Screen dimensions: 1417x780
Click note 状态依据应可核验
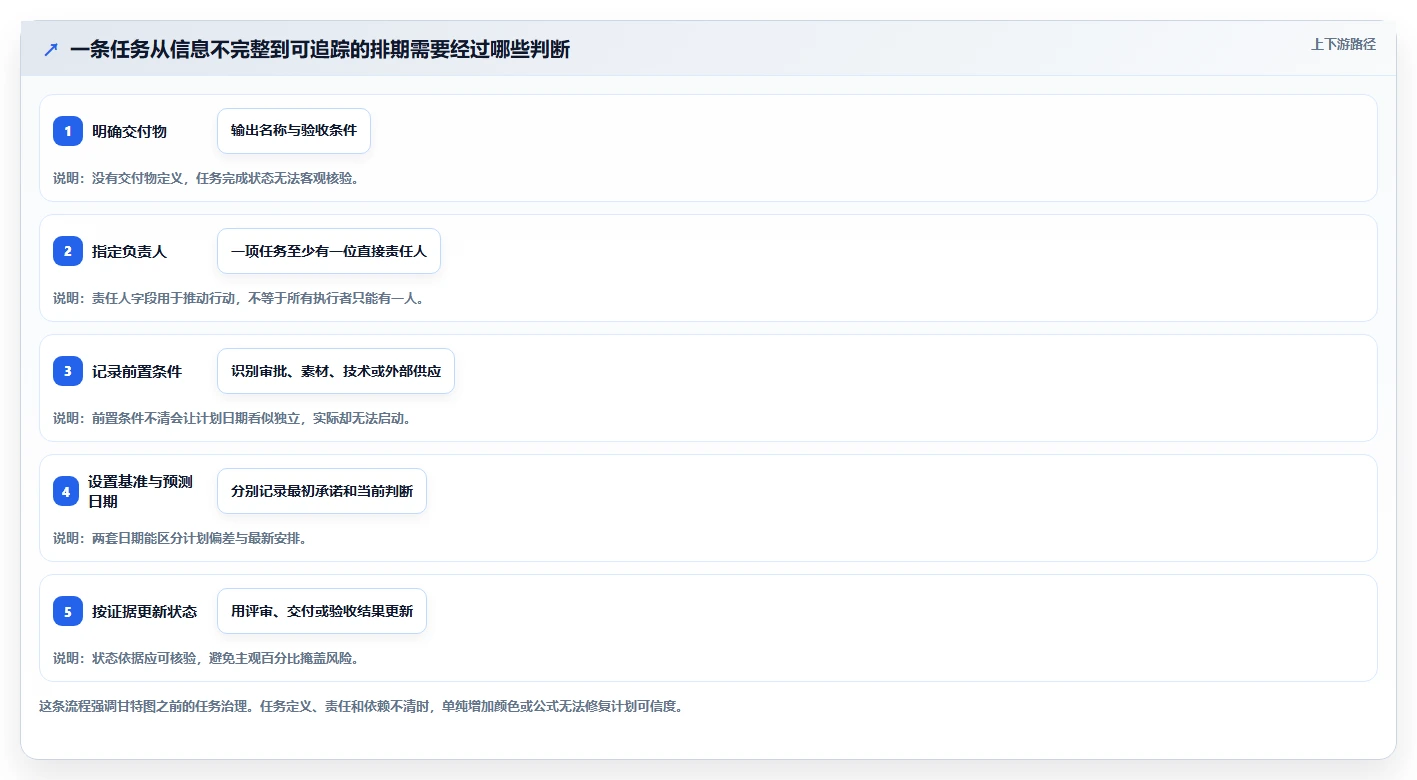click(206, 658)
